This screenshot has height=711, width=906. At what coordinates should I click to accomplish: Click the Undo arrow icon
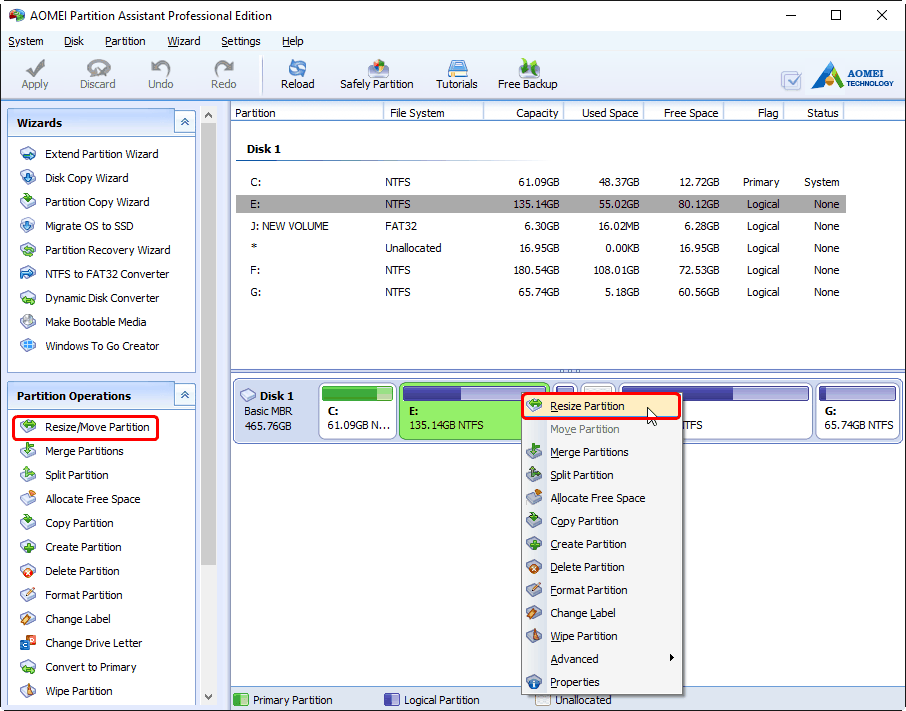(161, 69)
